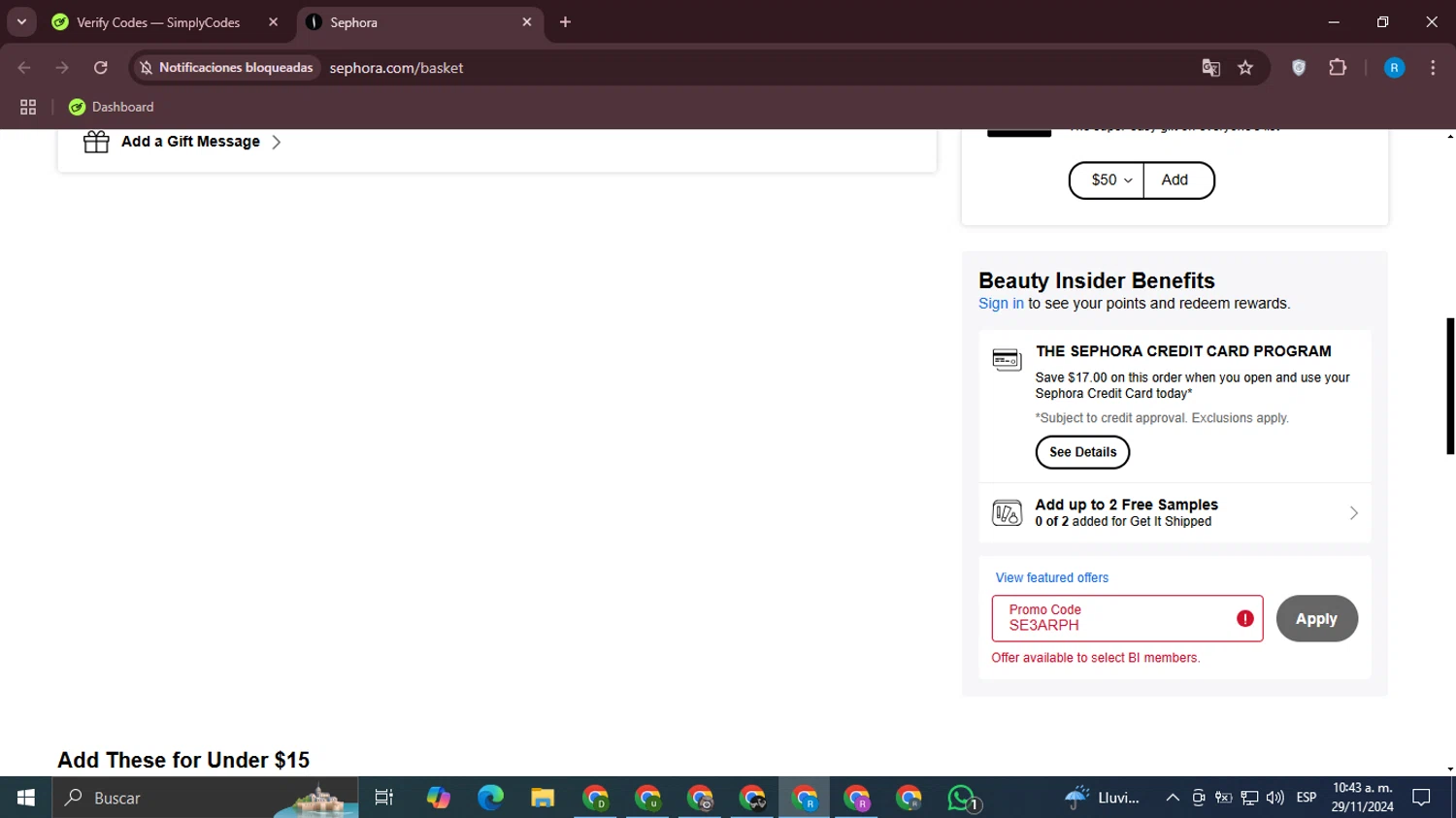Screen dimensions: 1456x818
Task: Open Add a Gift Message chevron
Action: (x=277, y=143)
